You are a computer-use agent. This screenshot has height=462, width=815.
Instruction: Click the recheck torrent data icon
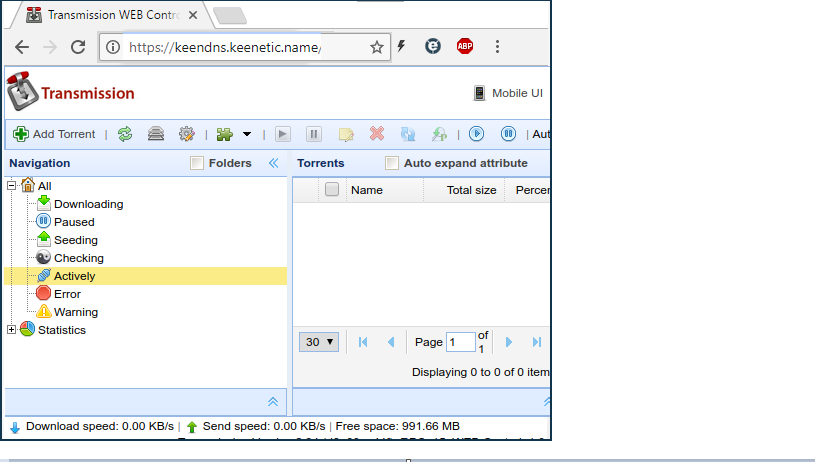click(x=408, y=134)
